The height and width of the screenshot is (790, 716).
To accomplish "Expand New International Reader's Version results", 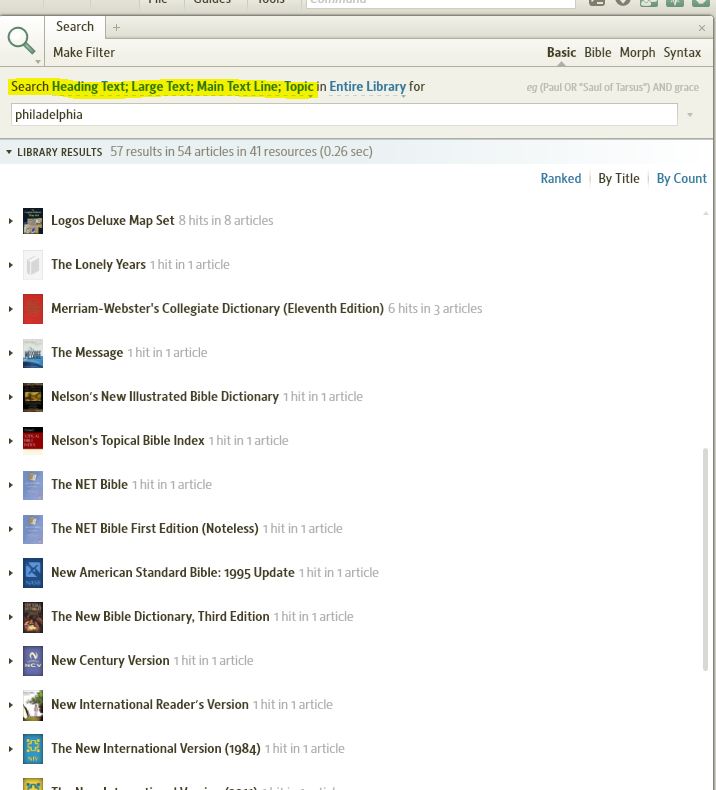I will (x=11, y=705).
